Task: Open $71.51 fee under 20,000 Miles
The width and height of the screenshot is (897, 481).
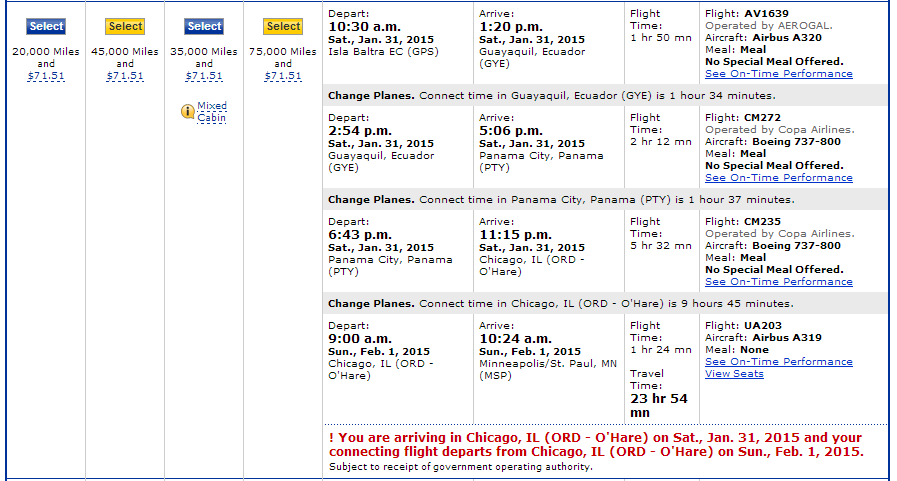Action: 46,76
